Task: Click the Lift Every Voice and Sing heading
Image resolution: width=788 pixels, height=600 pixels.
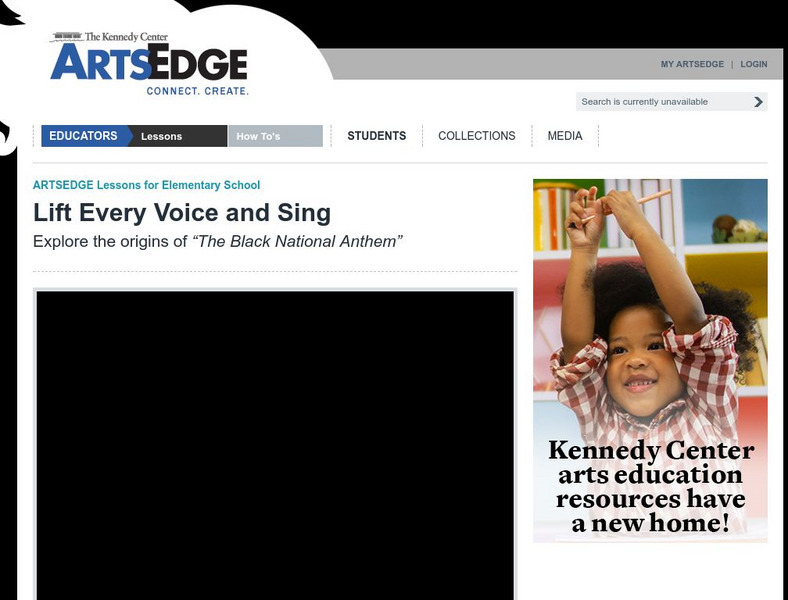Action: (x=182, y=213)
